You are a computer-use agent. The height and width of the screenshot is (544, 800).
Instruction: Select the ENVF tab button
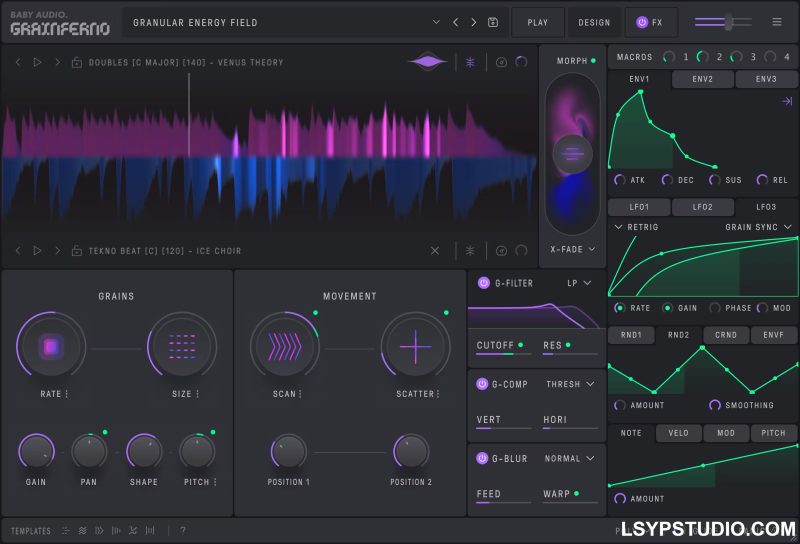[x=773, y=335]
